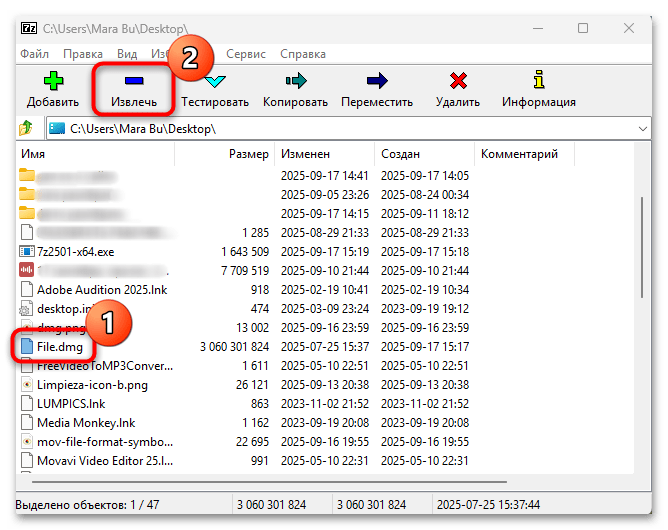The width and height of the screenshot is (668, 530).
Task: Select the file name 7z2501-x64.exe
Action: pos(75,252)
